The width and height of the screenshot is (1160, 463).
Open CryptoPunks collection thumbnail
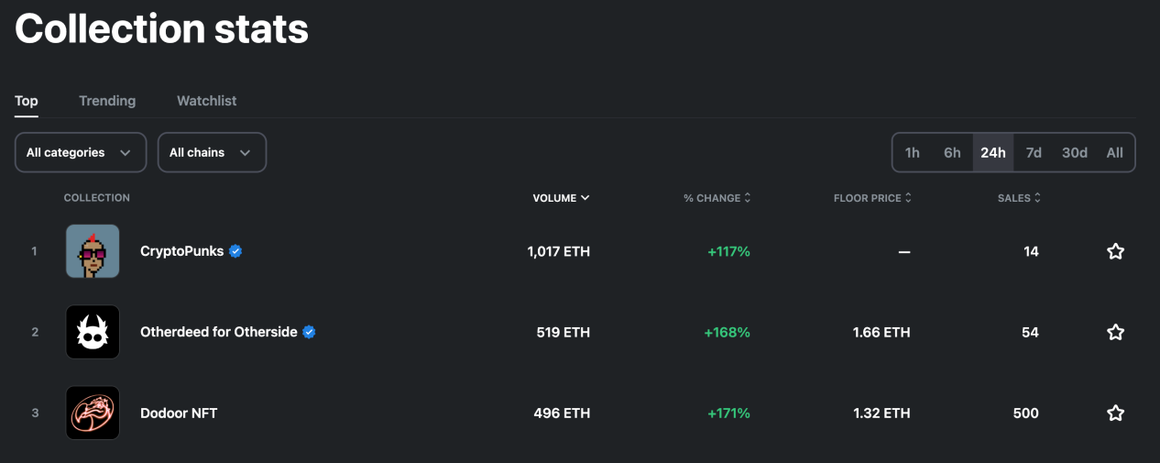(92, 251)
